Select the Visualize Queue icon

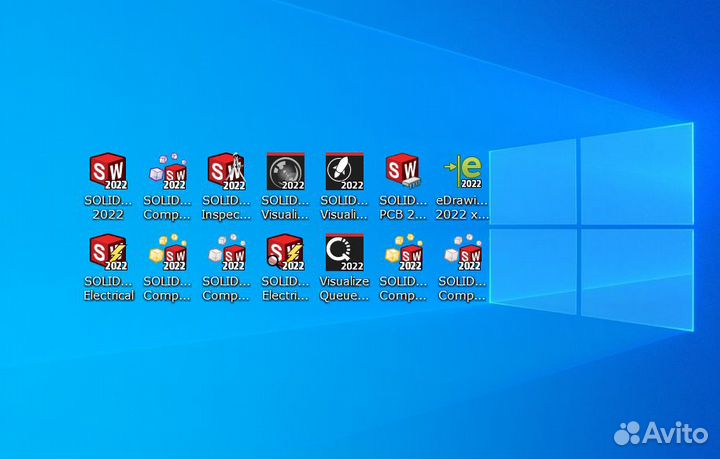click(x=344, y=253)
